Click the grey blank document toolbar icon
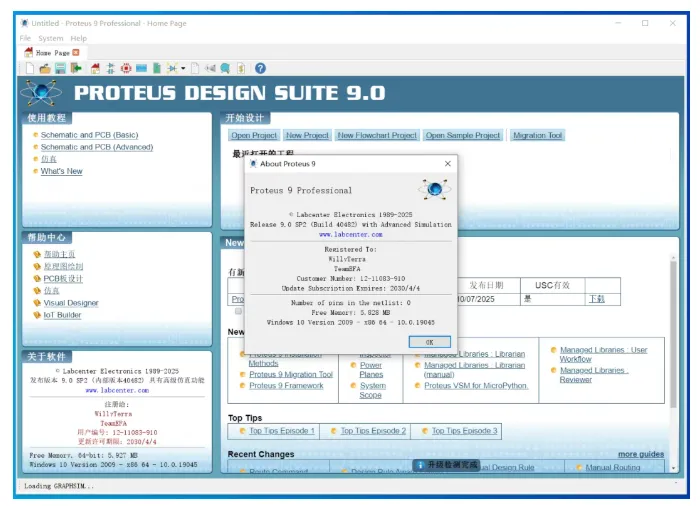Image resolution: width=700 pixels, height=506 pixels. coord(195,68)
